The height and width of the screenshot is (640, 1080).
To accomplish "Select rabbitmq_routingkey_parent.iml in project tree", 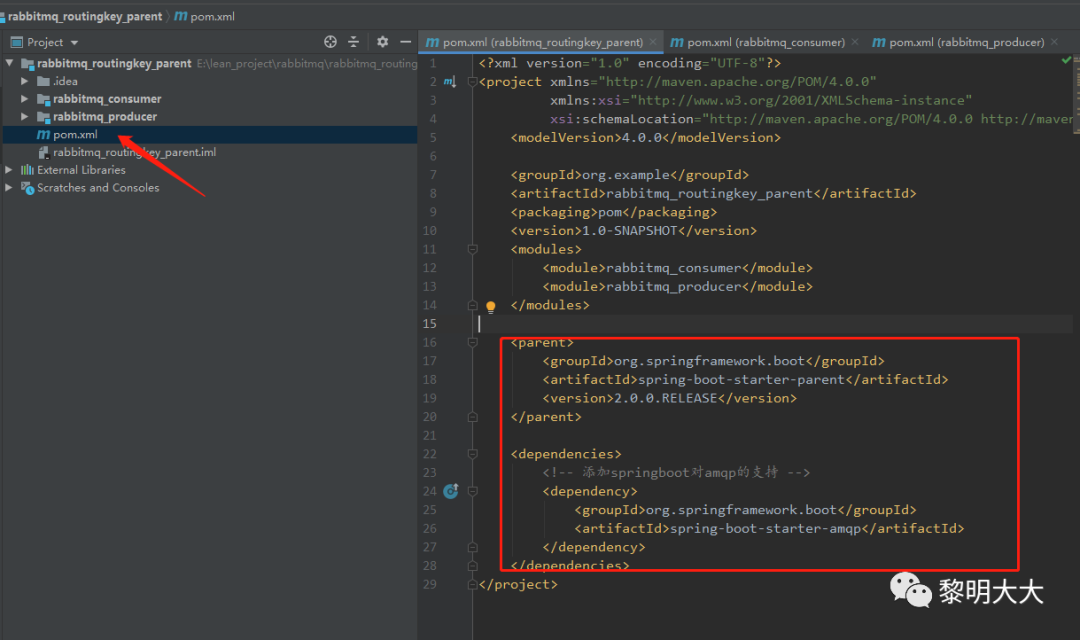I will tap(134, 153).
